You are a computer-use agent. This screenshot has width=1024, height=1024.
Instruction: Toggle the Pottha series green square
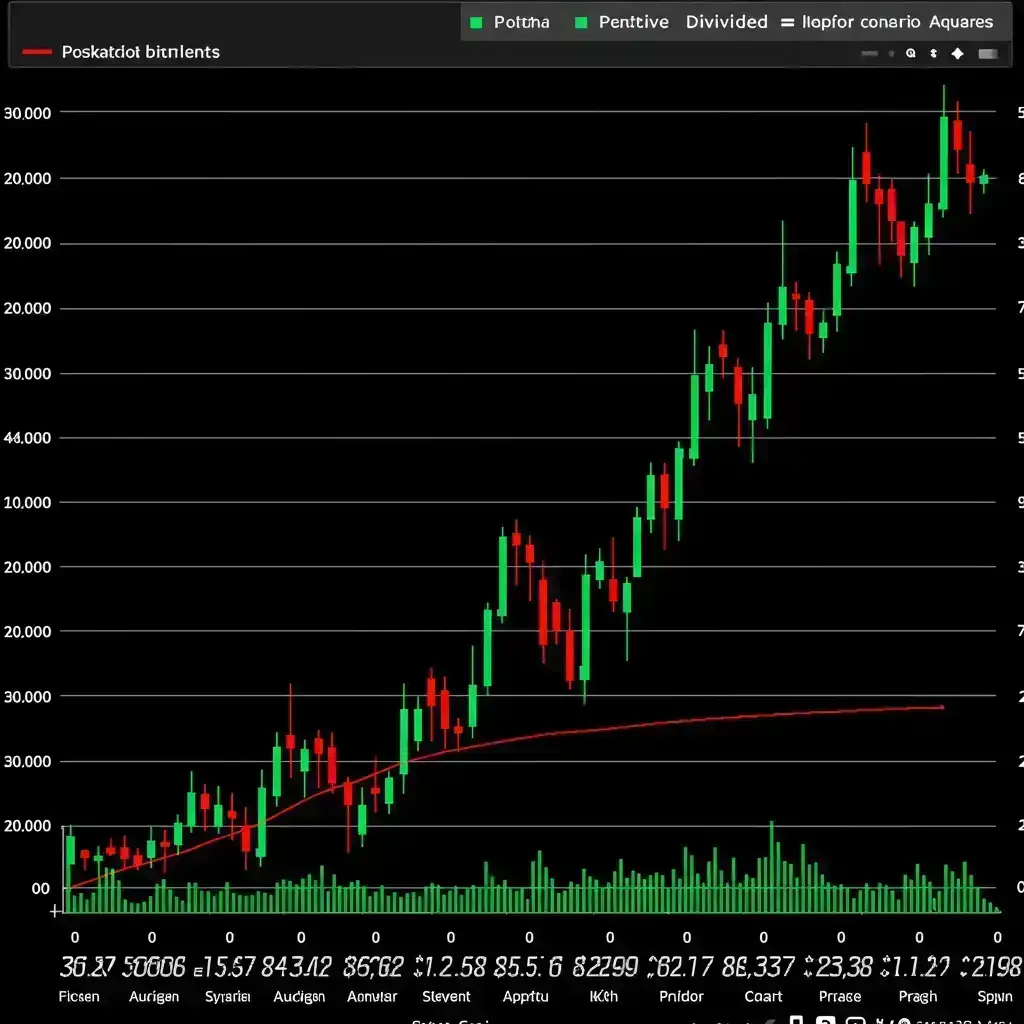pos(476,23)
